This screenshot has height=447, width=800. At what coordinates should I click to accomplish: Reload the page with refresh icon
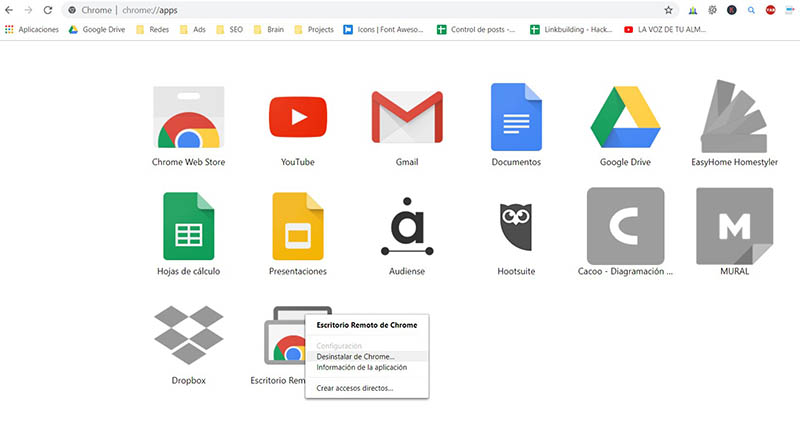point(47,10)
